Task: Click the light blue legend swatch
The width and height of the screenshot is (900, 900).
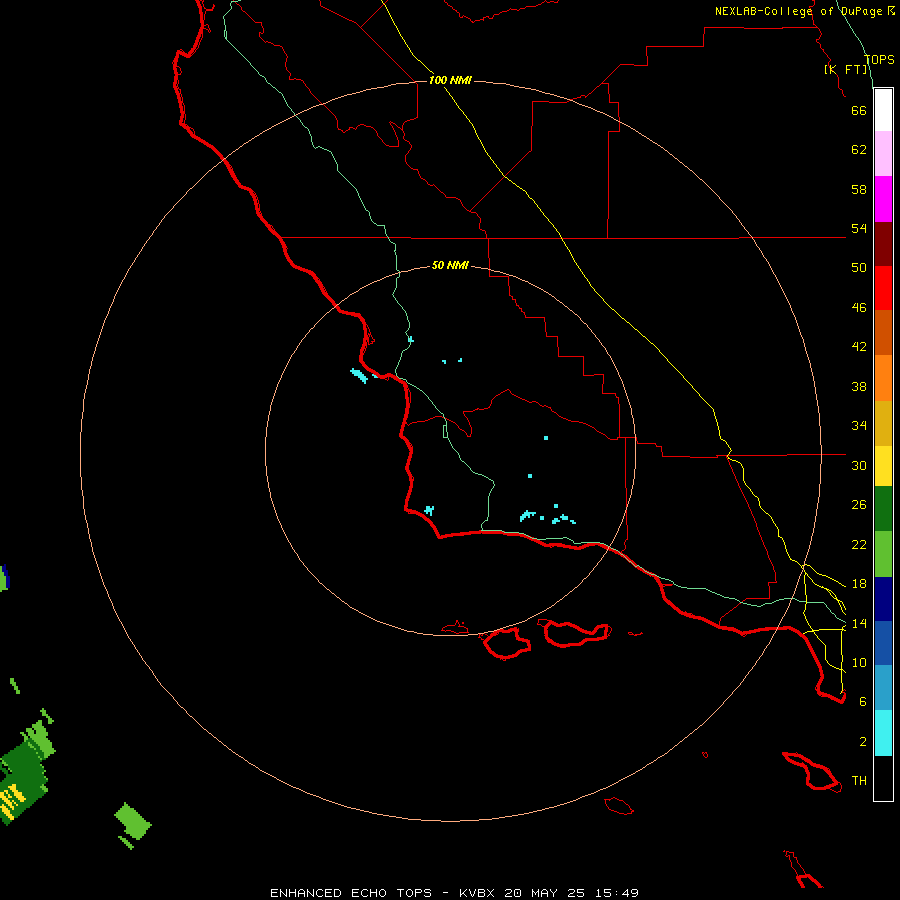Action: (883, 688)
